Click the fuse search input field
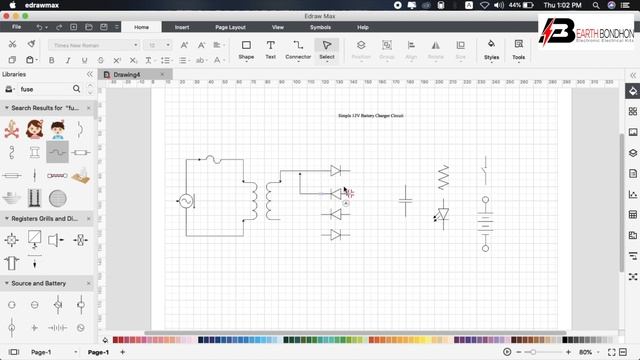The height and width of the screenshot is (360, 640). (45, 89)
